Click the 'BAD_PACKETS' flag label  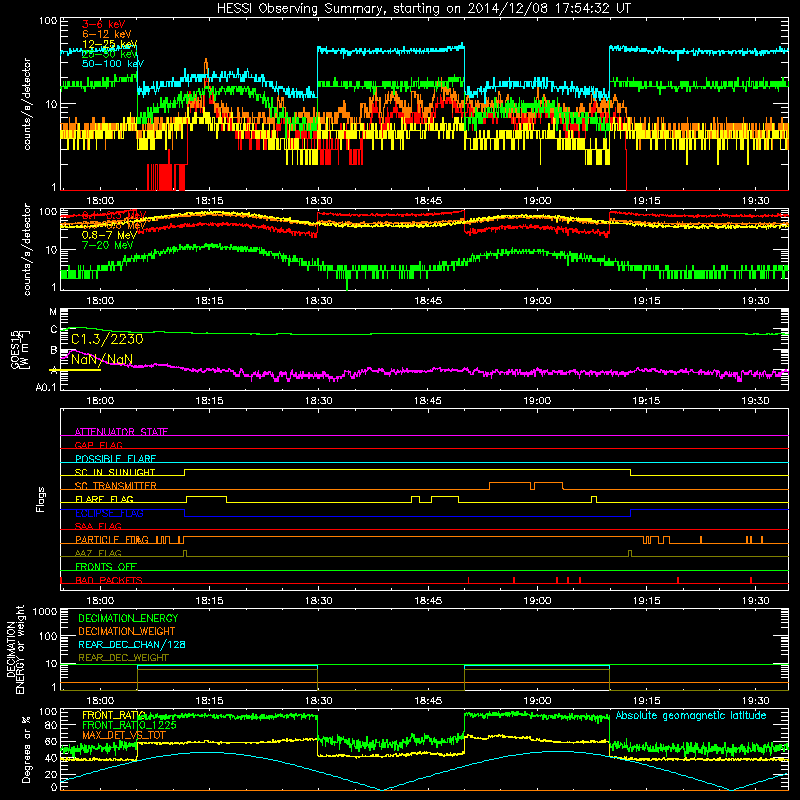coord(109,580)
